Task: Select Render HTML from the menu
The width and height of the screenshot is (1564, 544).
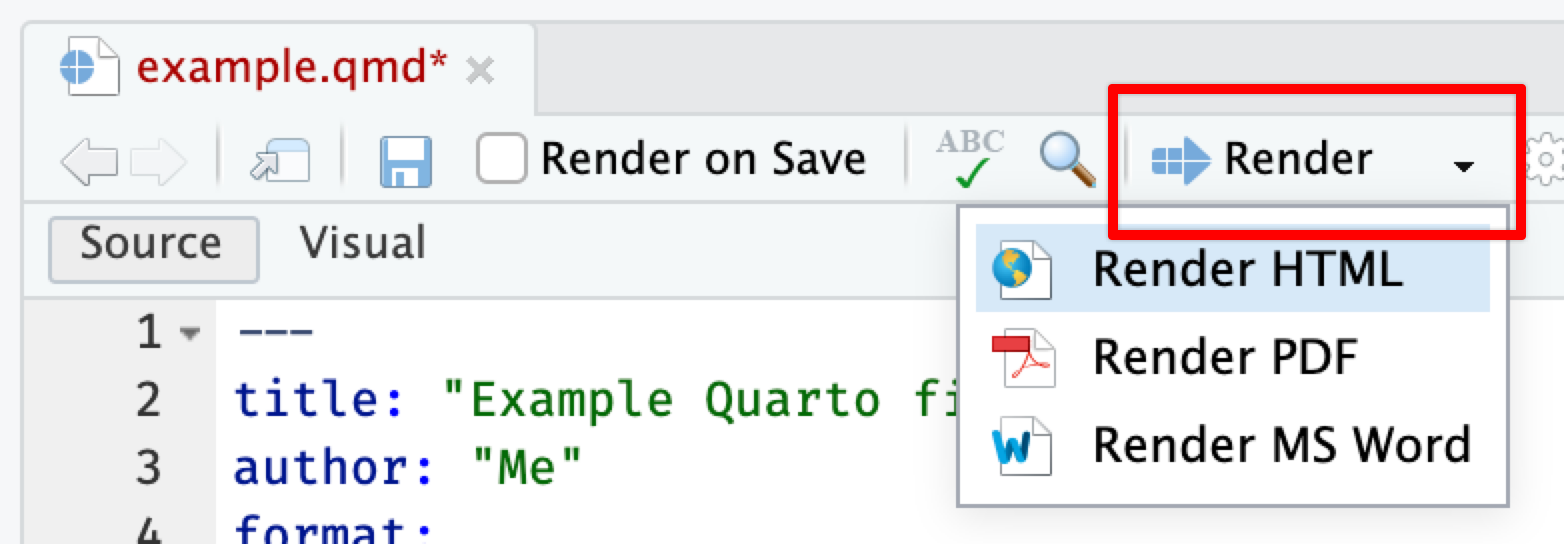Action: click(x=1232, y=269)
